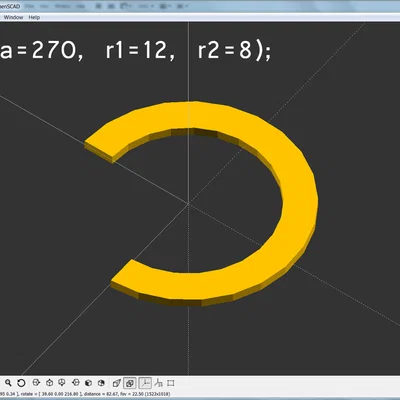Switch to the Top view cube icon

[49, 383]
